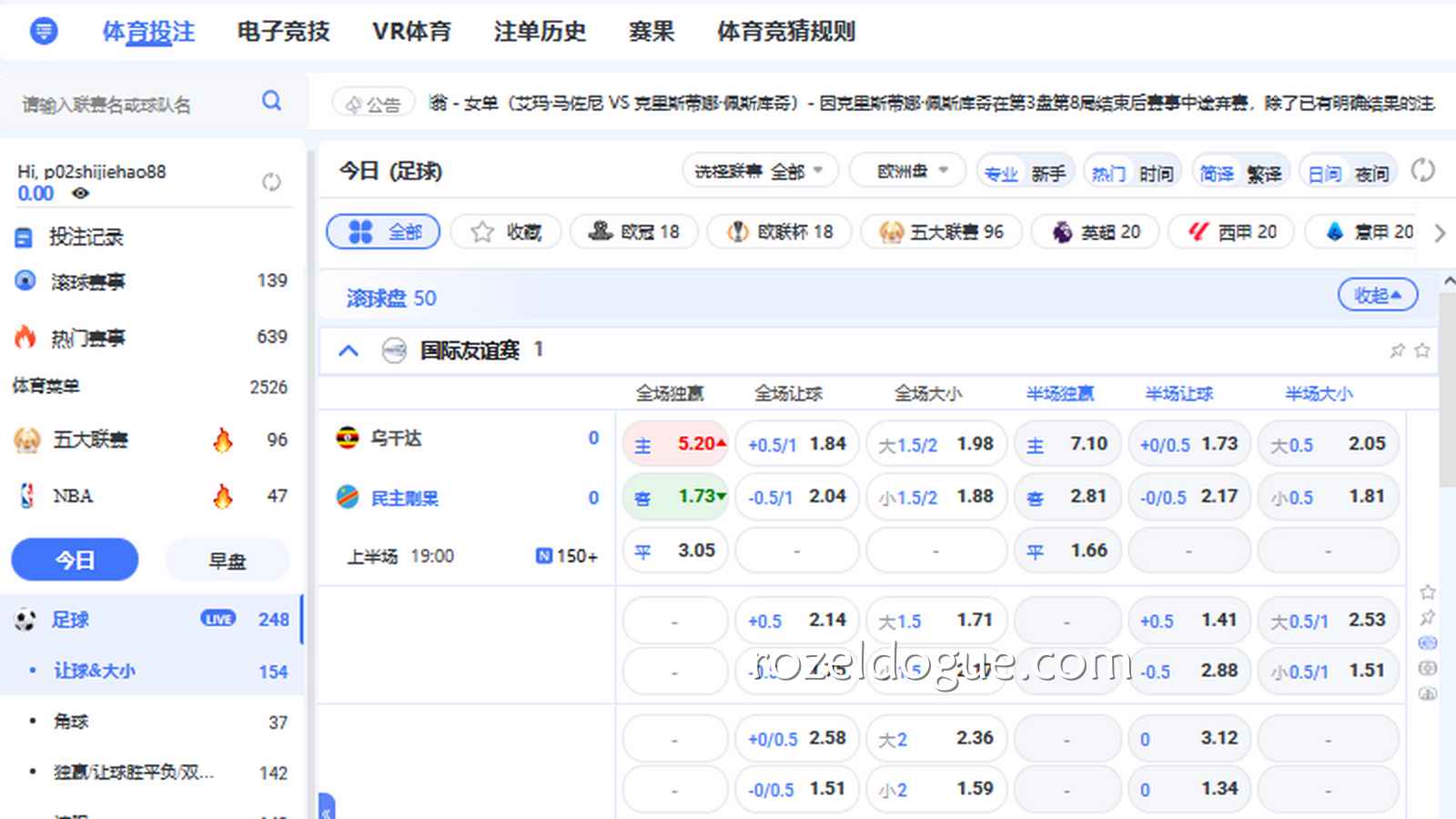
Task: Select the 早盘 early market toggle
Action: tap(227, 561)
